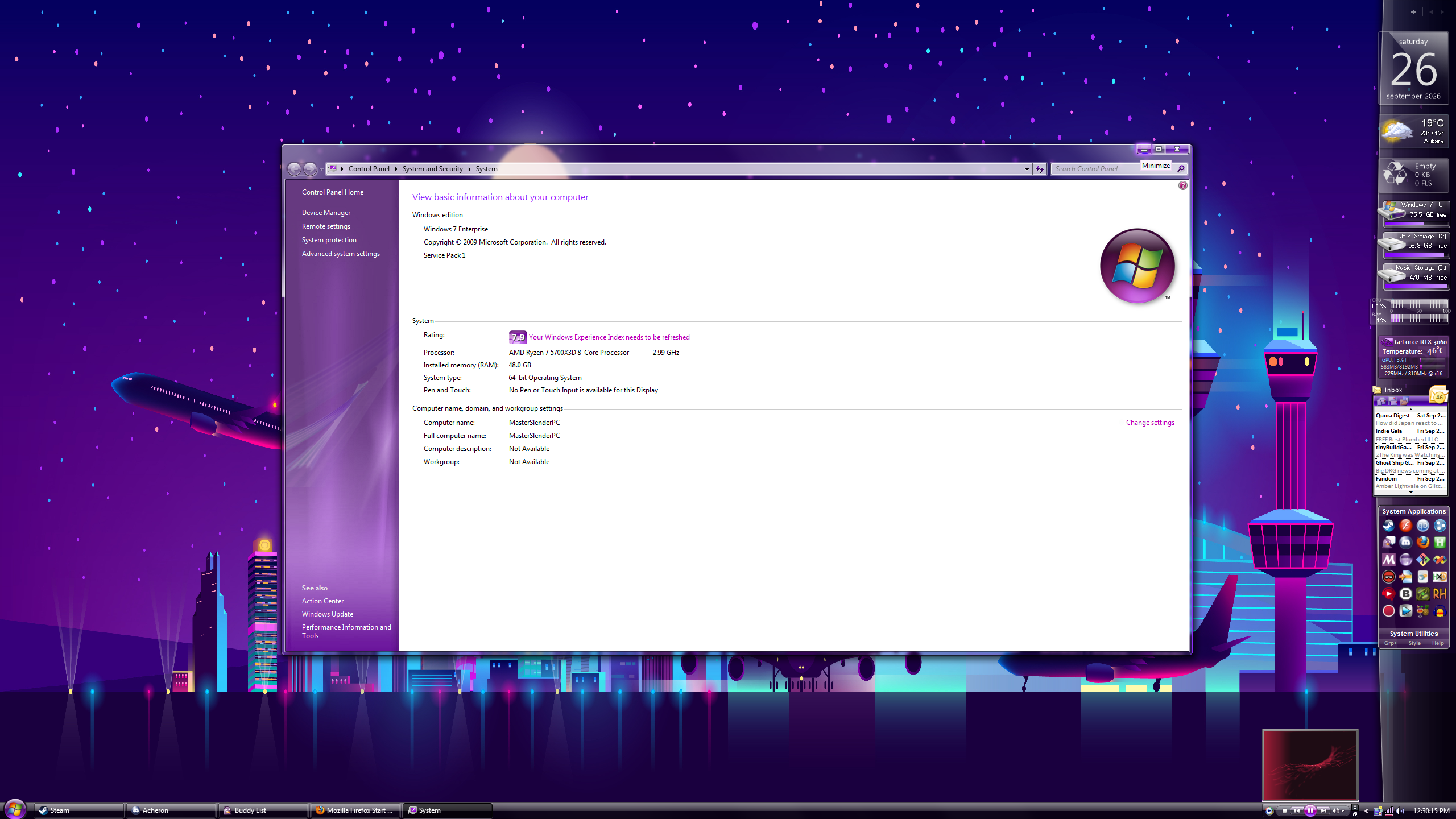This screenshot has width=1456, height=819.
Task: Open the octagonal B application icon
Action: (x=1405, y=594)
